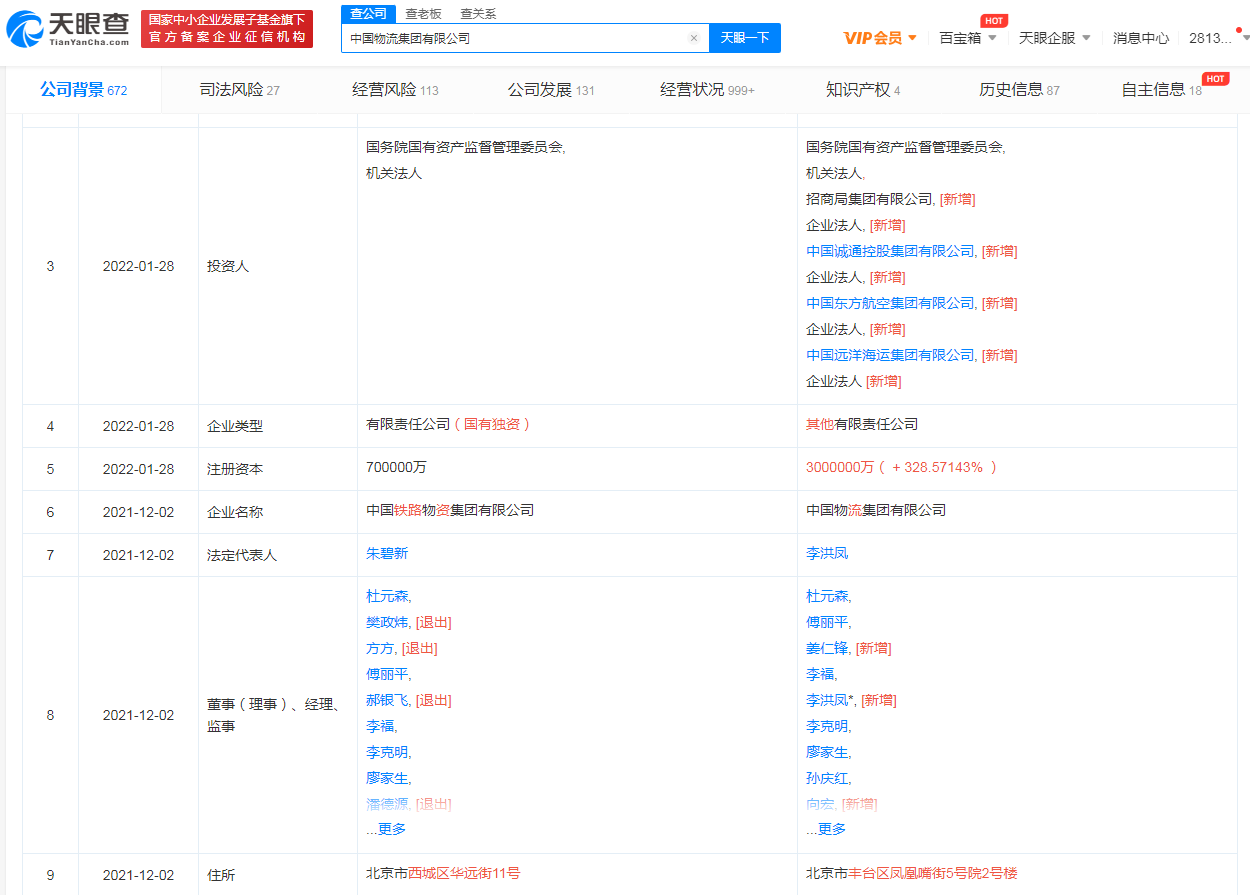Open the 中国东方航空集团有限公司 link
Screen dimensions: 1250x895
point(890,303)
